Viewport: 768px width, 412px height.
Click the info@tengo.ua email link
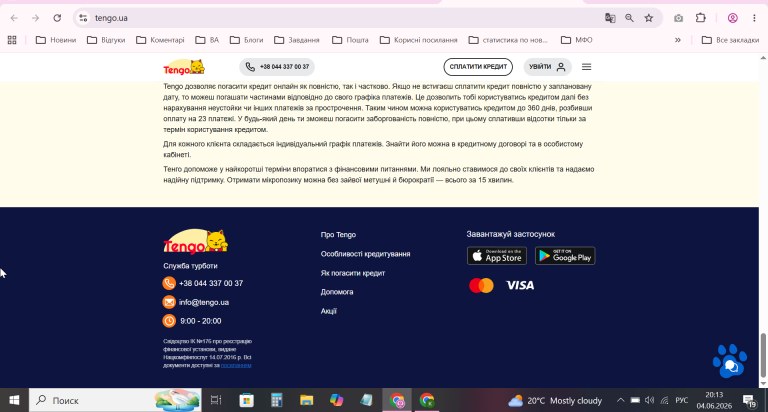tap(204, 302)
